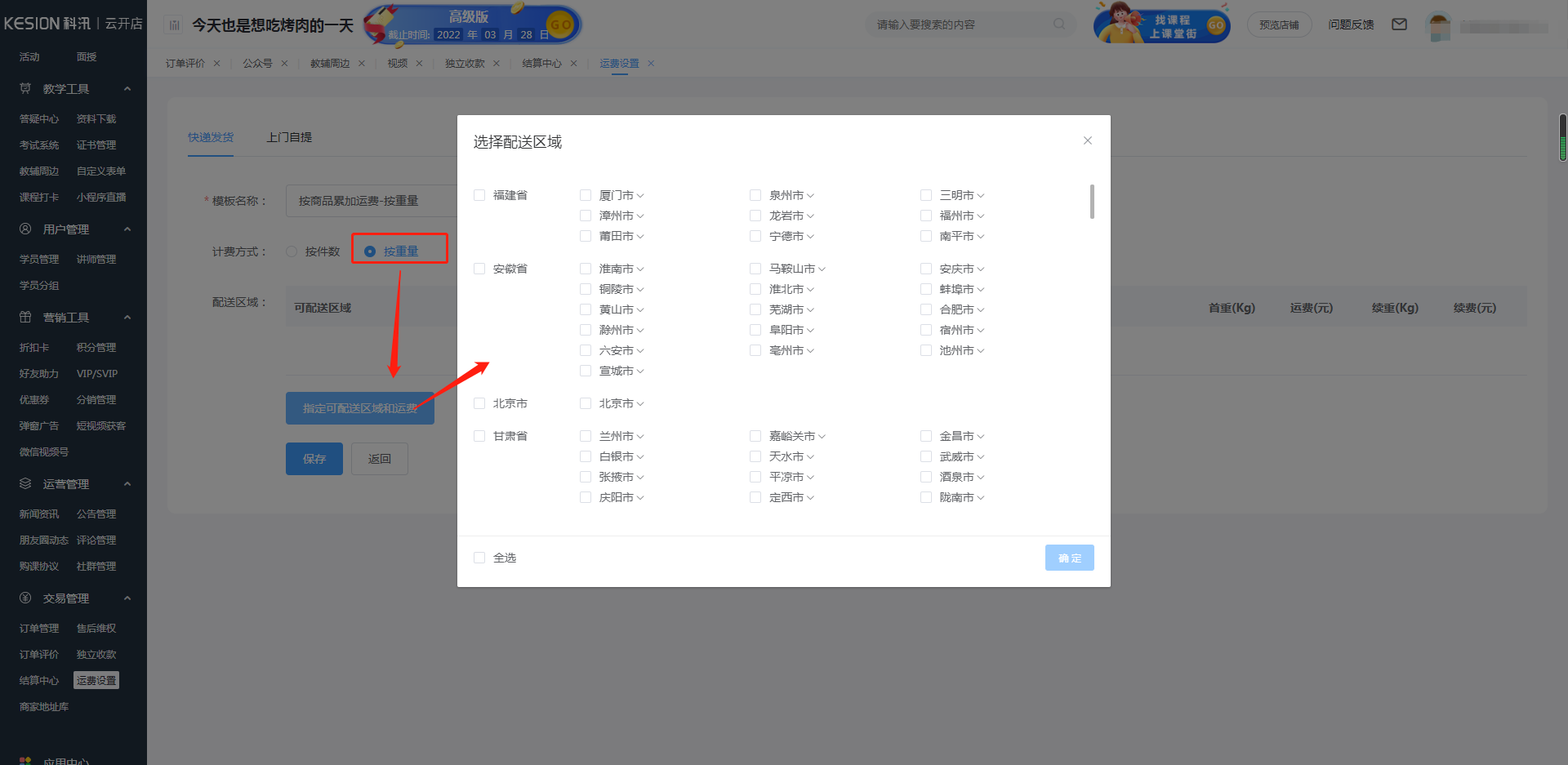Expand districts for 马鞍山市

point(822,269)
